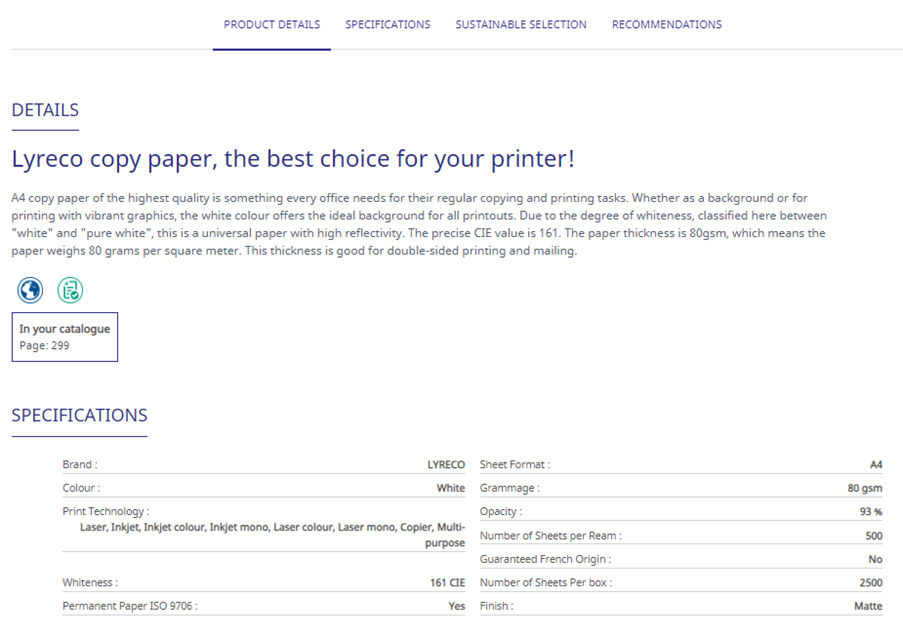Select Number of Sheets per Ream value 500
903x636 pixels.
(874, 536)
